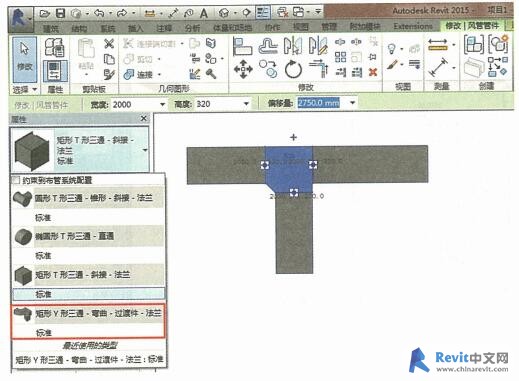The image size is (519, 381).
Task: Click the Create Parts icon
Action: (x=473, y=67)
